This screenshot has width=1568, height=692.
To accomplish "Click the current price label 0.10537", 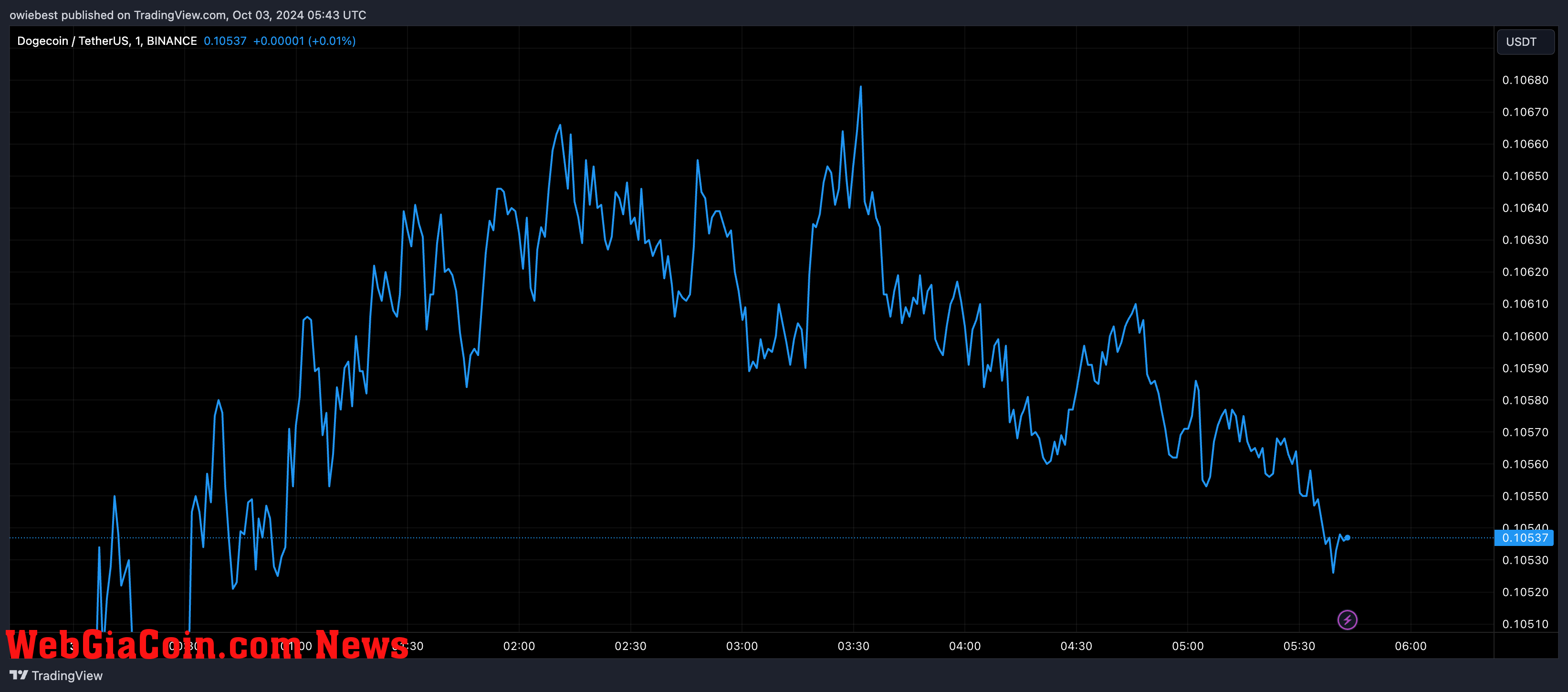I will [x=1525, y=537].
